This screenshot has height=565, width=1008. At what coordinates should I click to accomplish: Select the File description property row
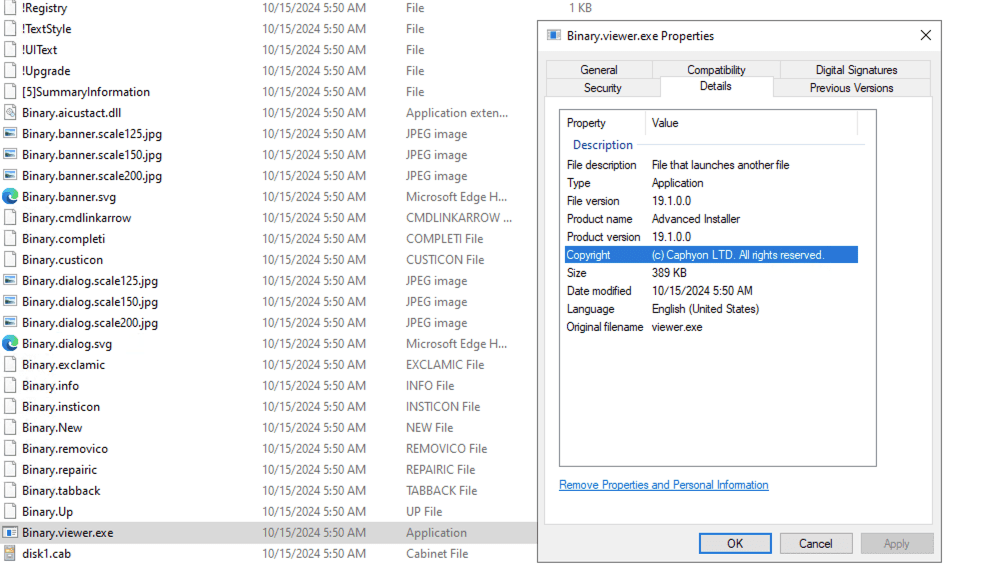[711, 165]
